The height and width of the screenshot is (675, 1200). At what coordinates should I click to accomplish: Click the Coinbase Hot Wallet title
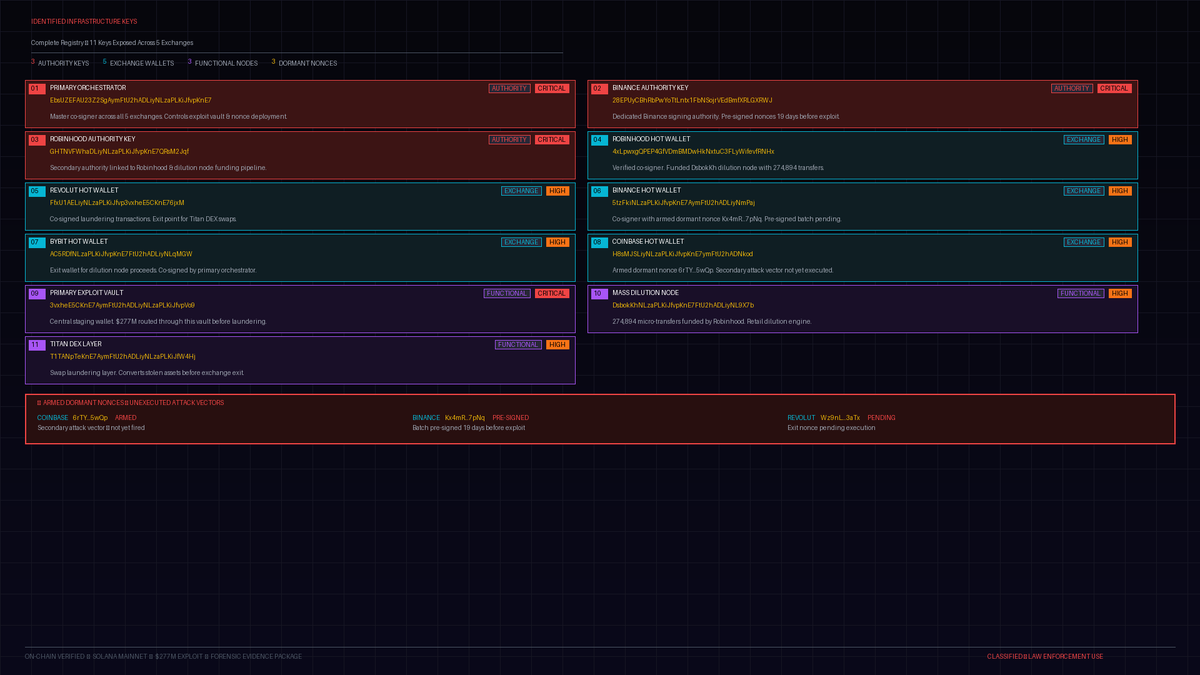pyautogui.click(x=648, y=241)
